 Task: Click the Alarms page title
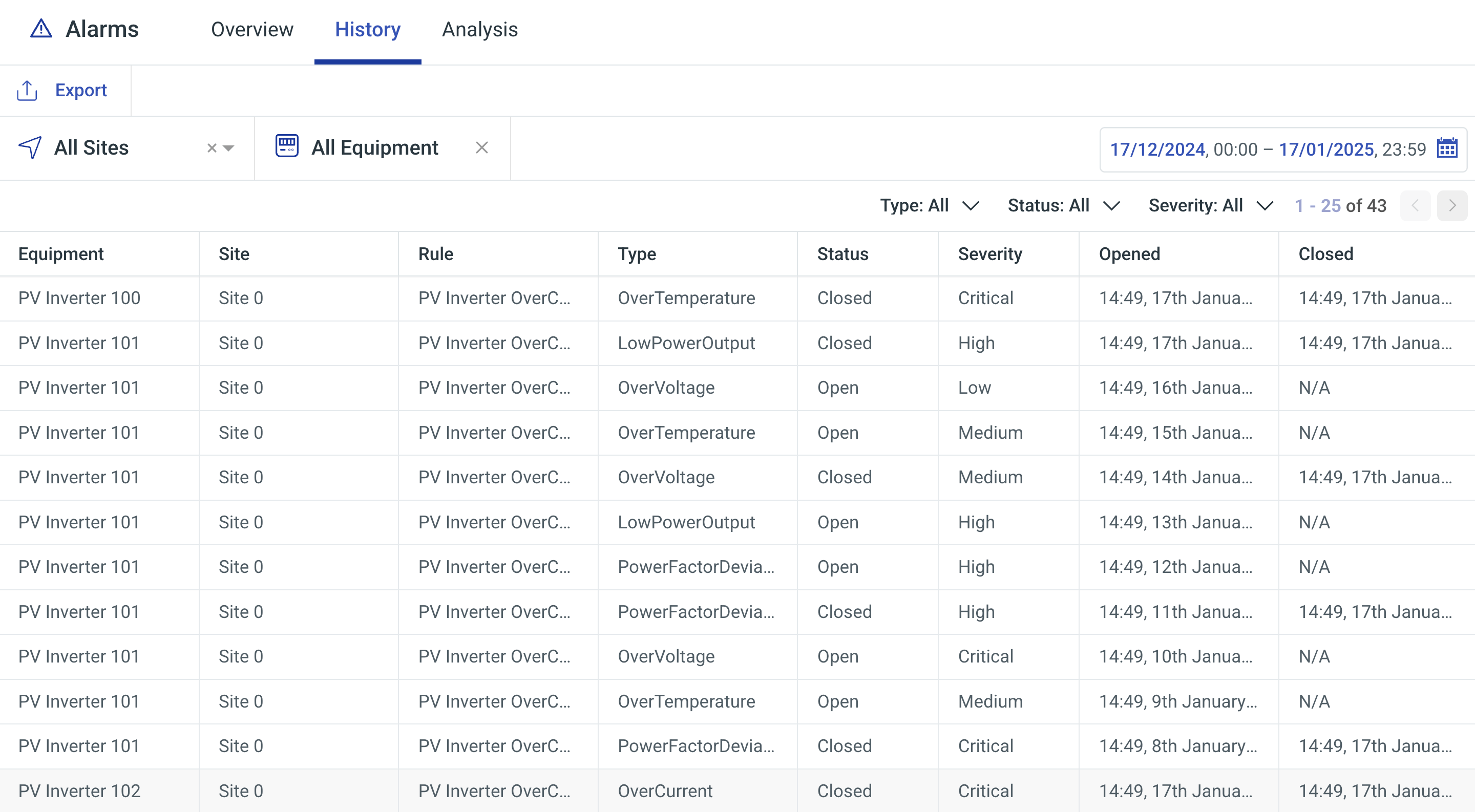point(102,29)
